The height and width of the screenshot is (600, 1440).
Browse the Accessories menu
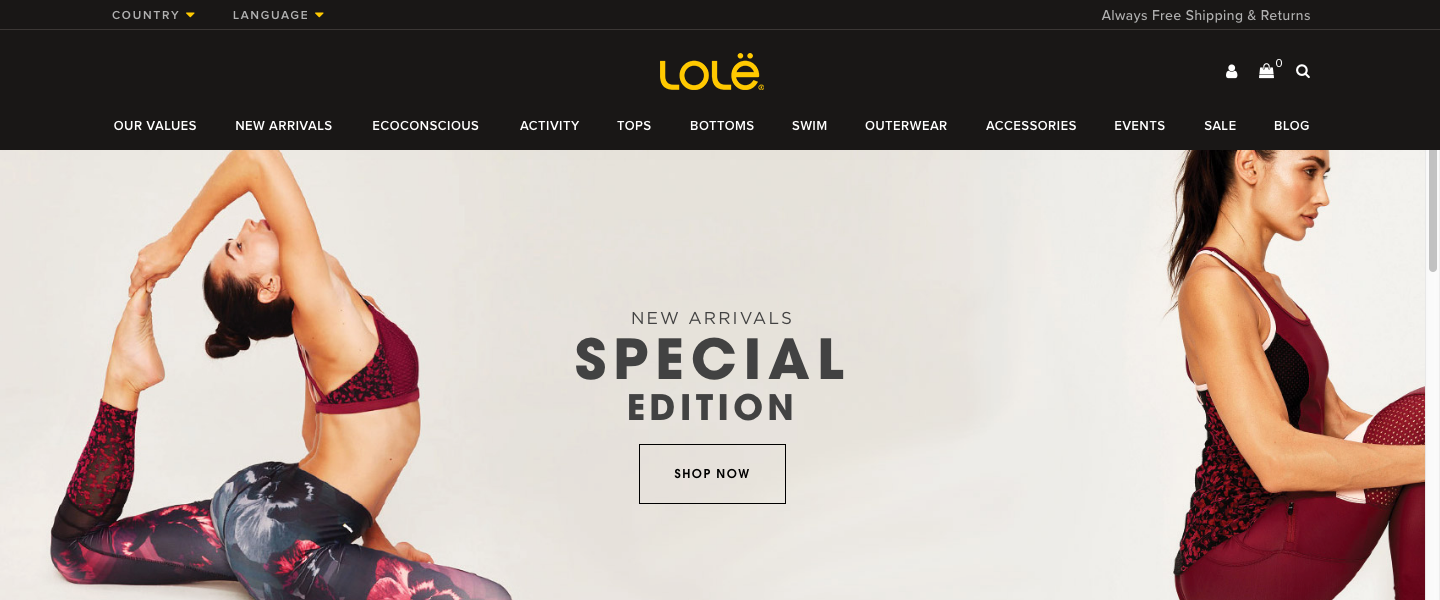point(1031,126)
